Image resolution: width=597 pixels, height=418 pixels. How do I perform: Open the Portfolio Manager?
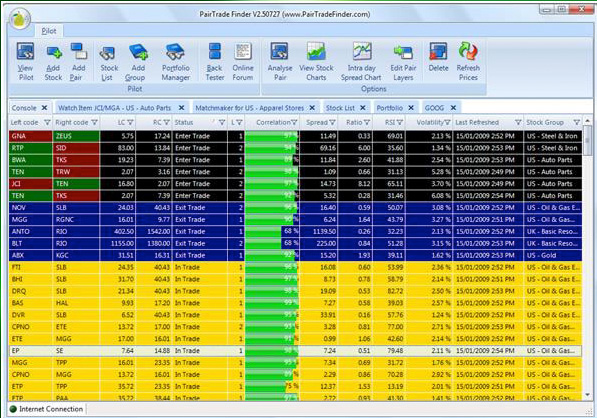(x=176, y=61)
